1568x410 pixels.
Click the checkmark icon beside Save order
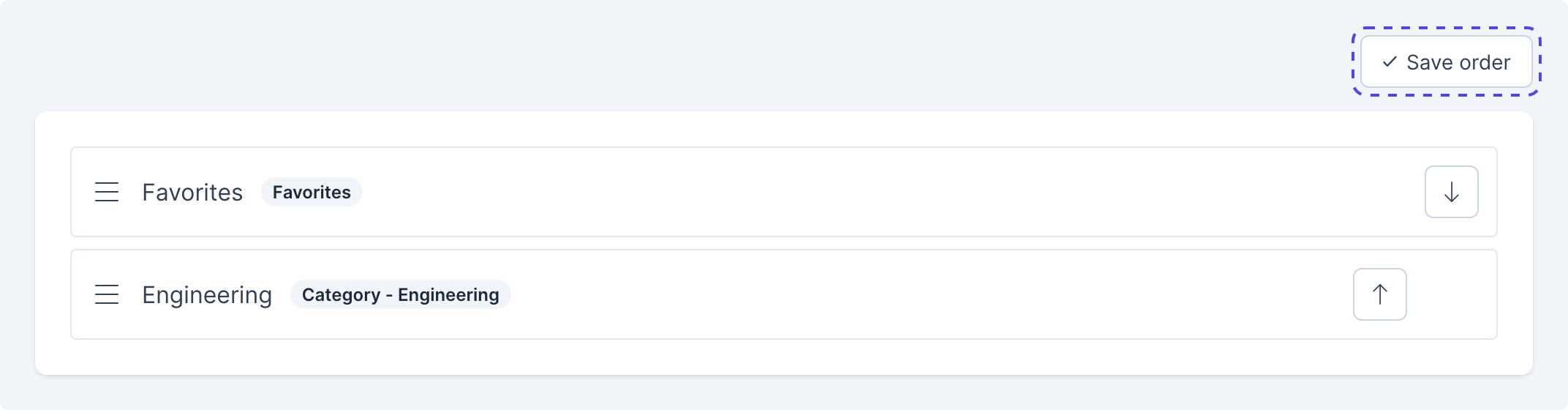(x=1390, y=62)
